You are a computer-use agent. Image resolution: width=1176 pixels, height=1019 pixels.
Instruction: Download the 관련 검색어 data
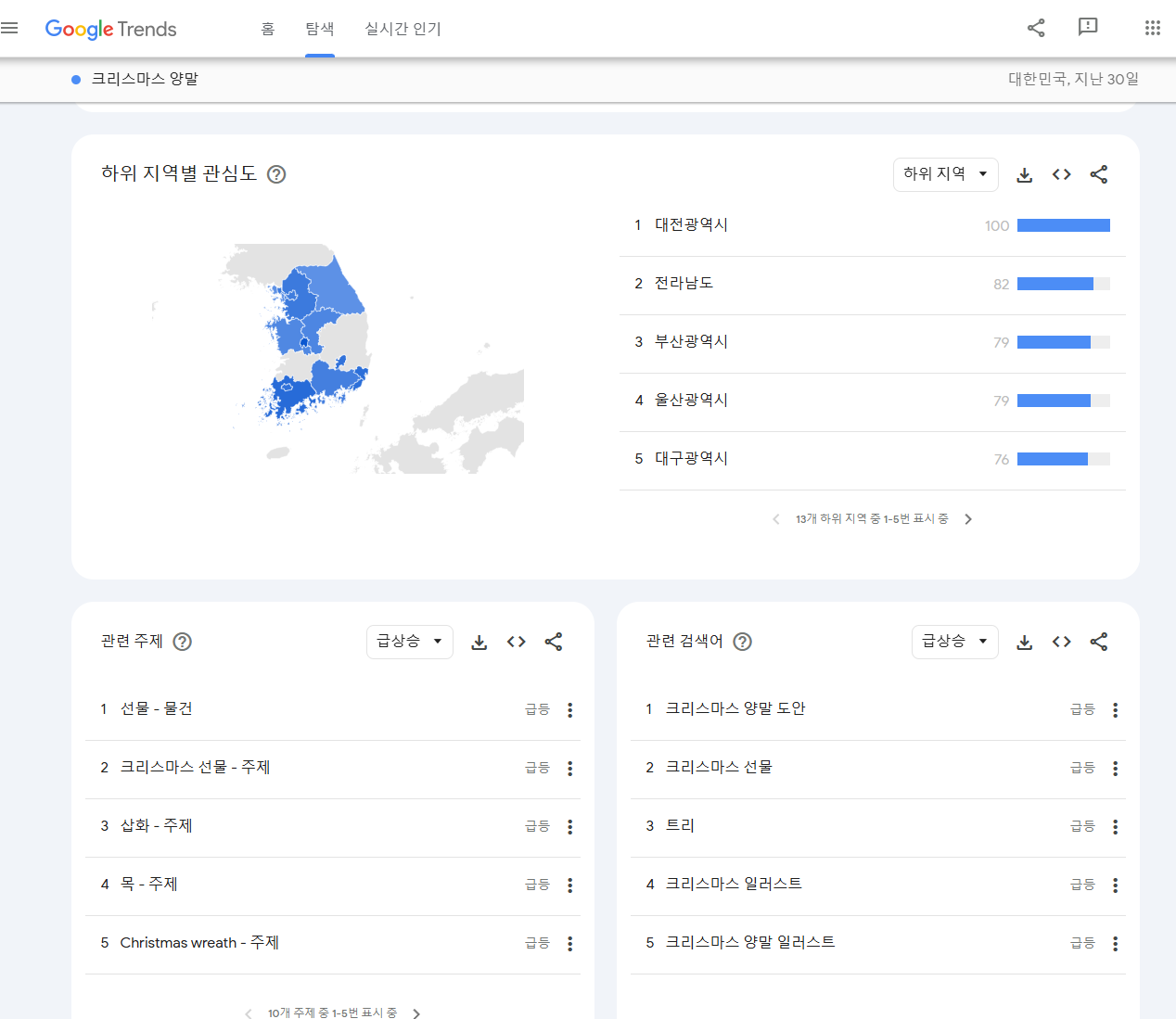(1024, 641)
